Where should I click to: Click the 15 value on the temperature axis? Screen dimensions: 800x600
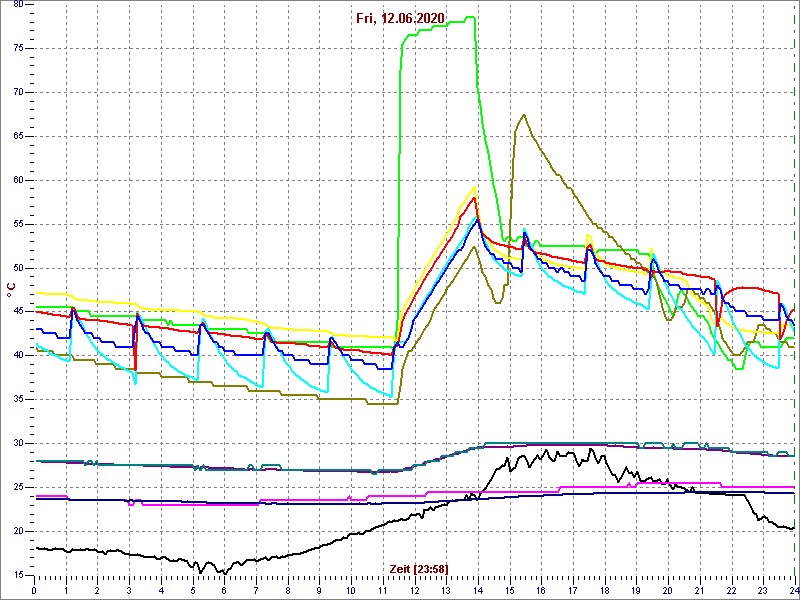[18, 575]
